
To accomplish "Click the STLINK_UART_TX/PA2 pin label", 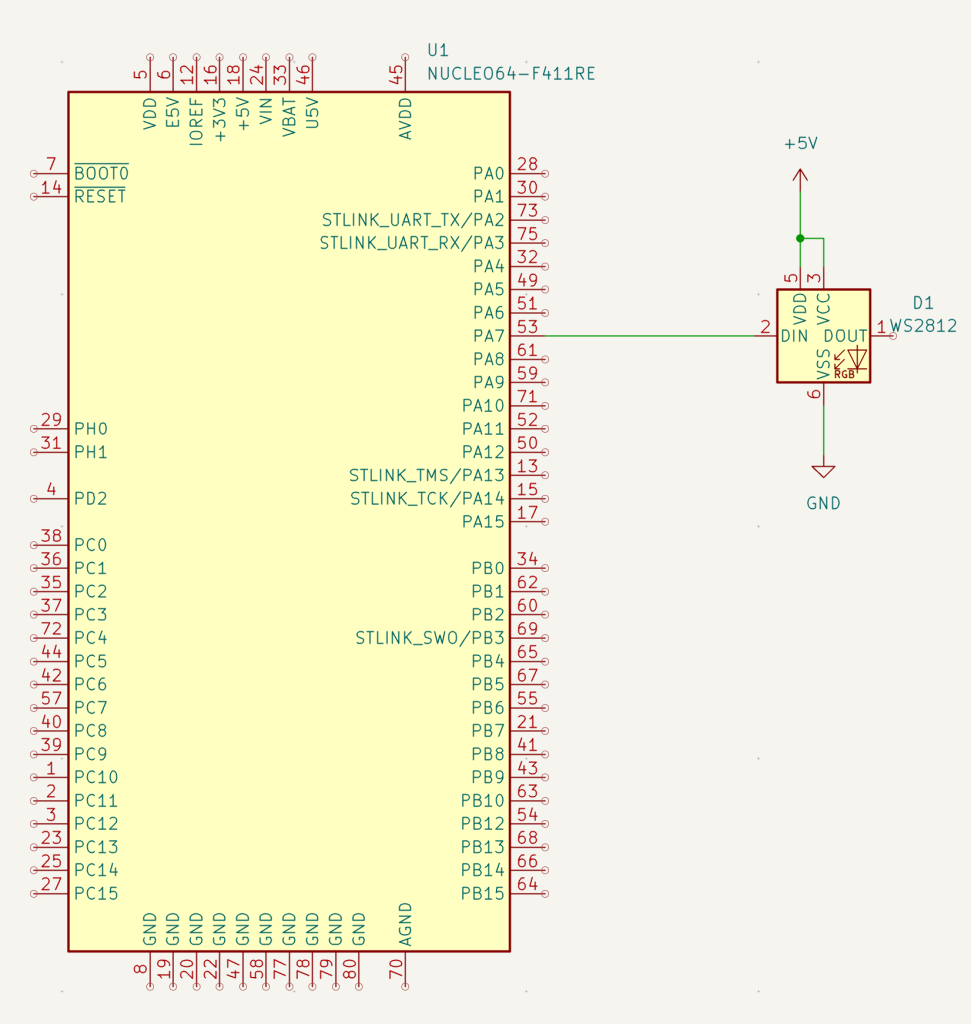I will point(413,220).
